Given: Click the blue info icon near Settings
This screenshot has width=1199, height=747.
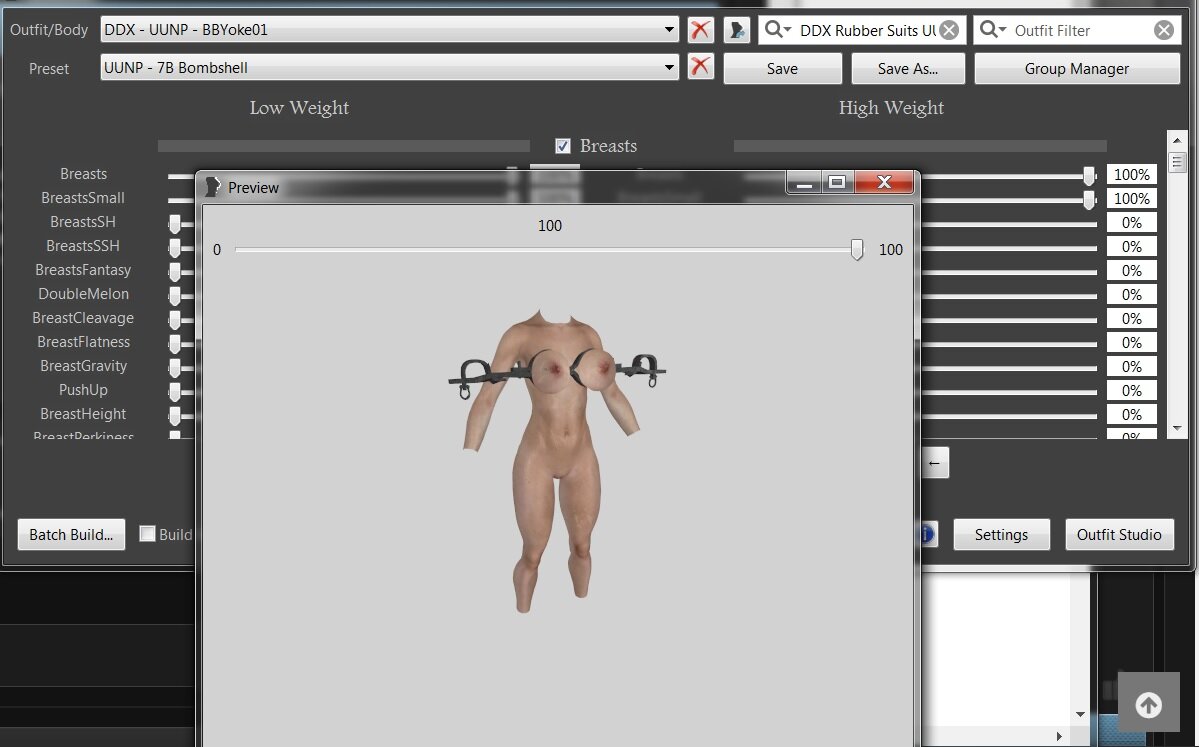Looking at the screenshot, I should tap(928, 534).
